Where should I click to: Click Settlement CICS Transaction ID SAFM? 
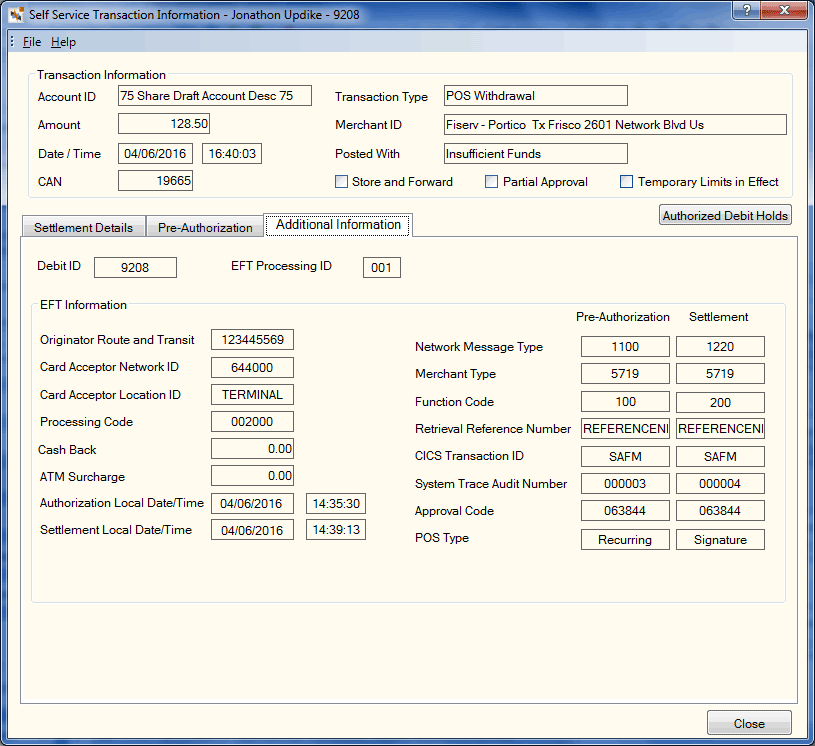(x=720, y=456)
